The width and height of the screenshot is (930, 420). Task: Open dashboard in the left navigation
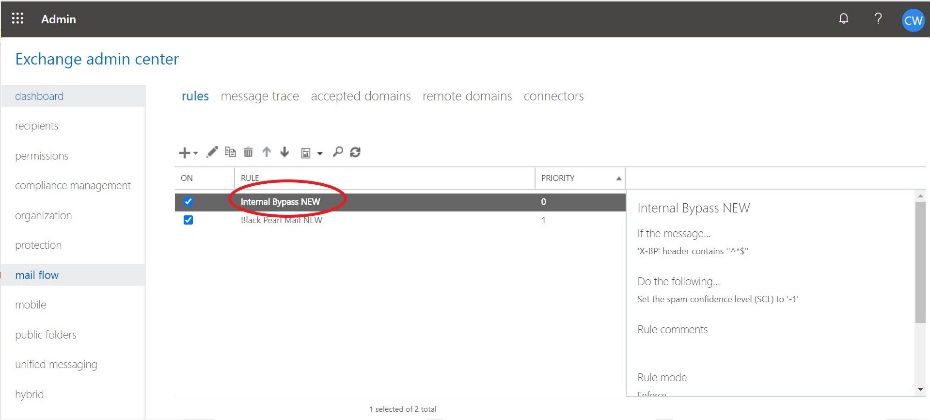[x=73, y=96]
